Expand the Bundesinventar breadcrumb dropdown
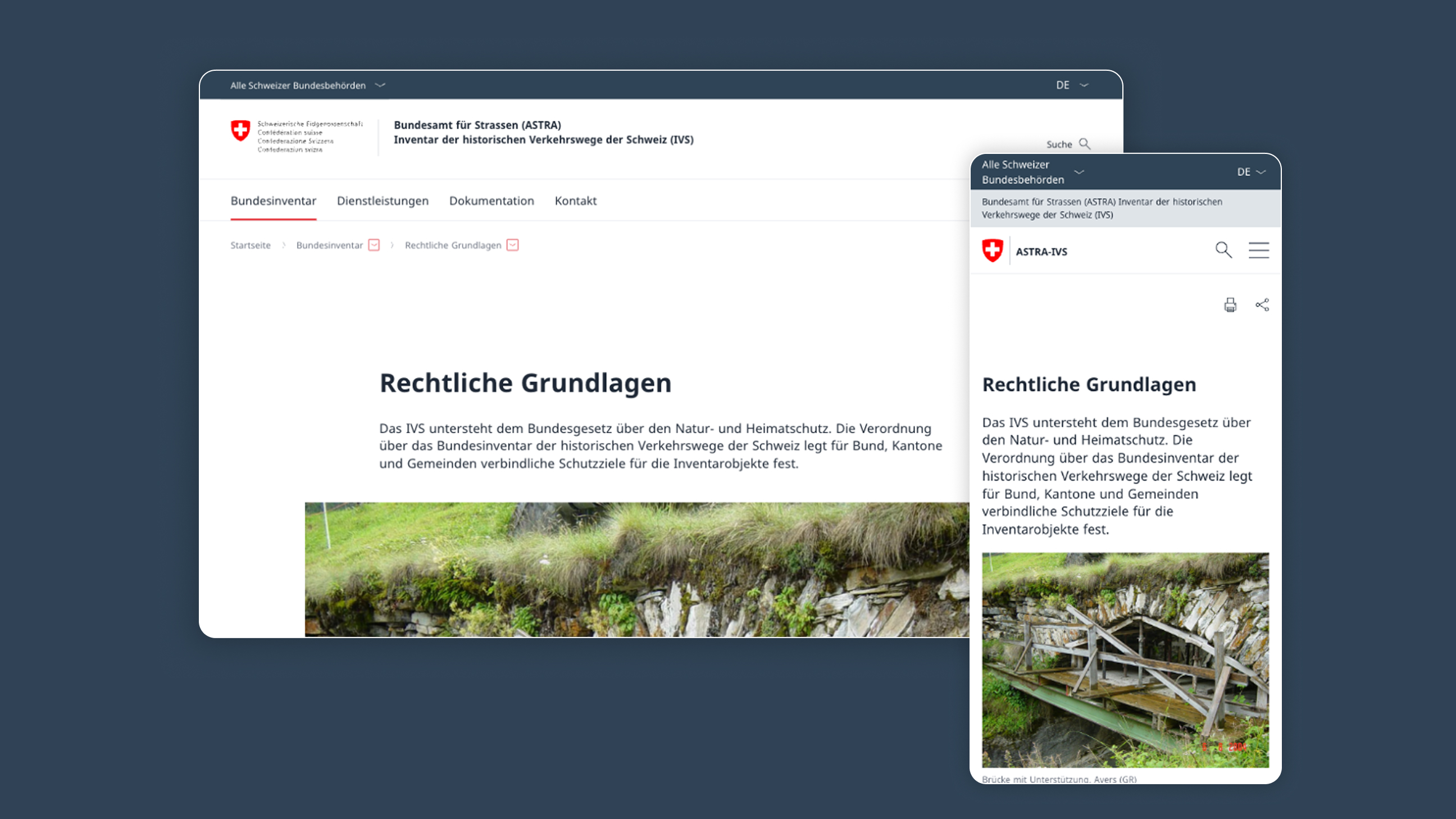1456x819 pixels. point(374,245)
